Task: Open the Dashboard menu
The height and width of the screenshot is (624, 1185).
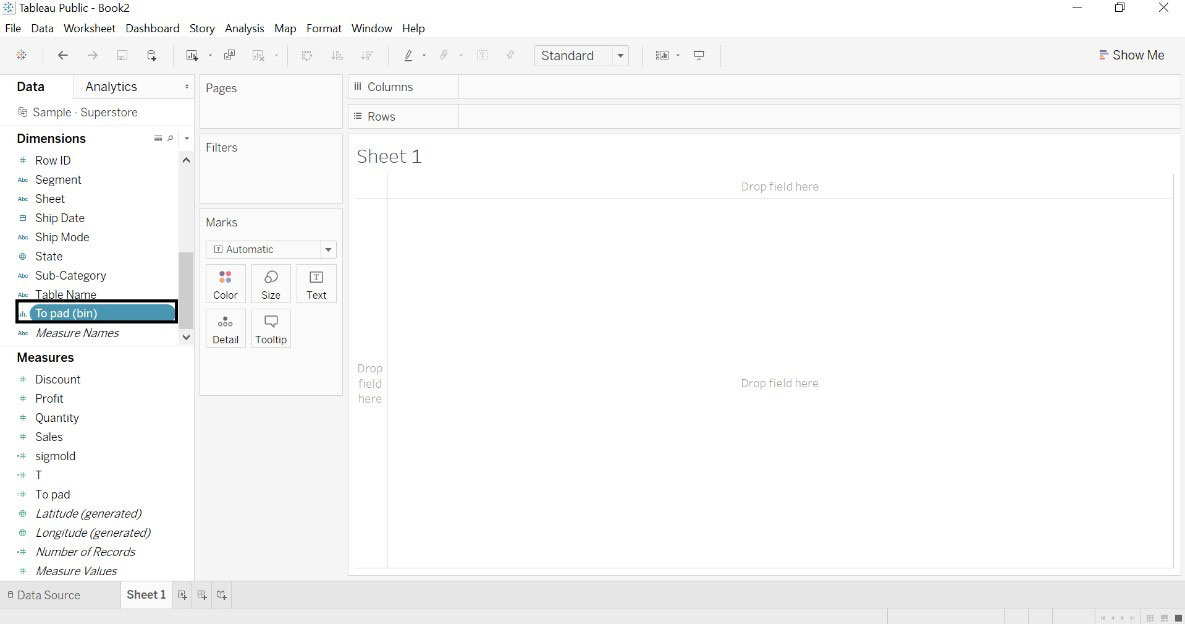Action: point(152,28)
